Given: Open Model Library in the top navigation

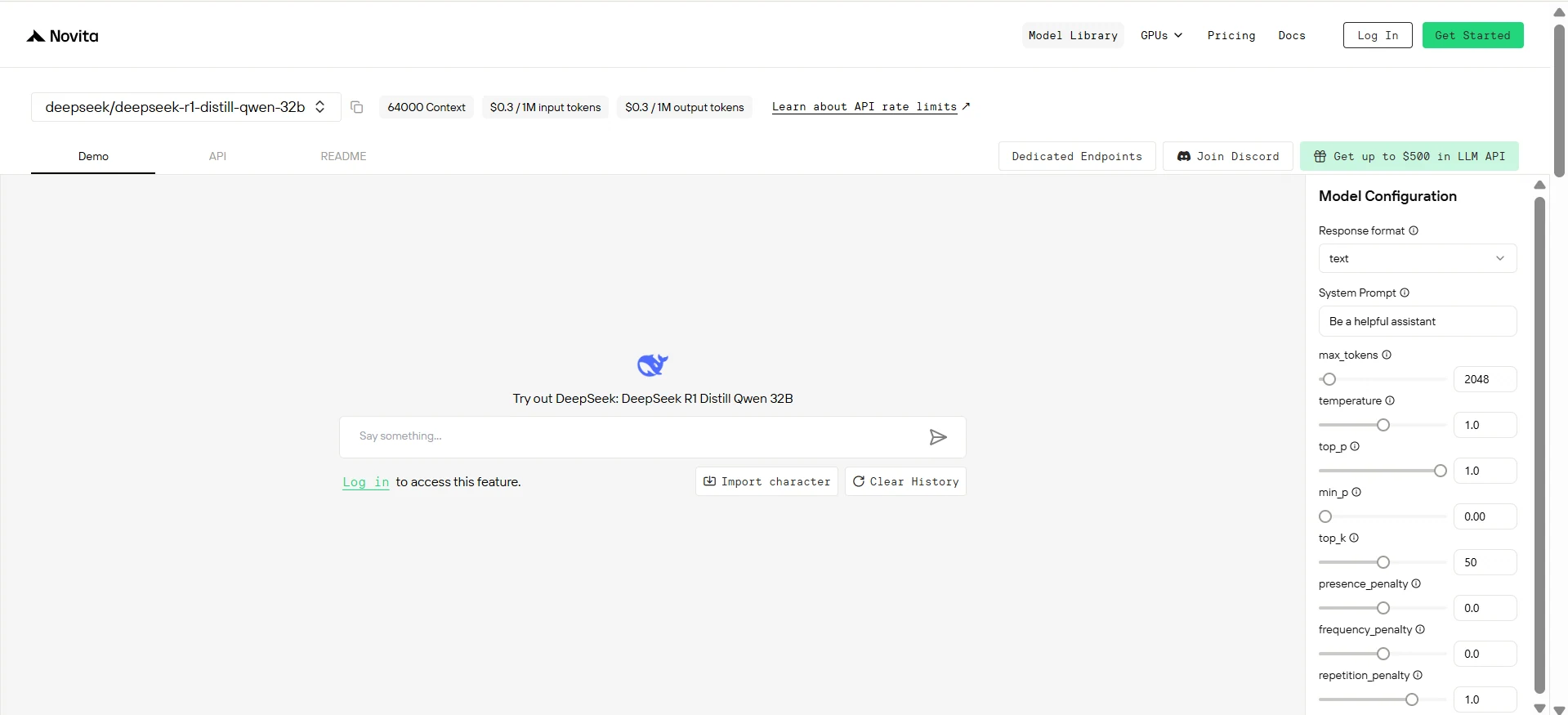Looking at the screenshot, I should tap(1073, 35).
